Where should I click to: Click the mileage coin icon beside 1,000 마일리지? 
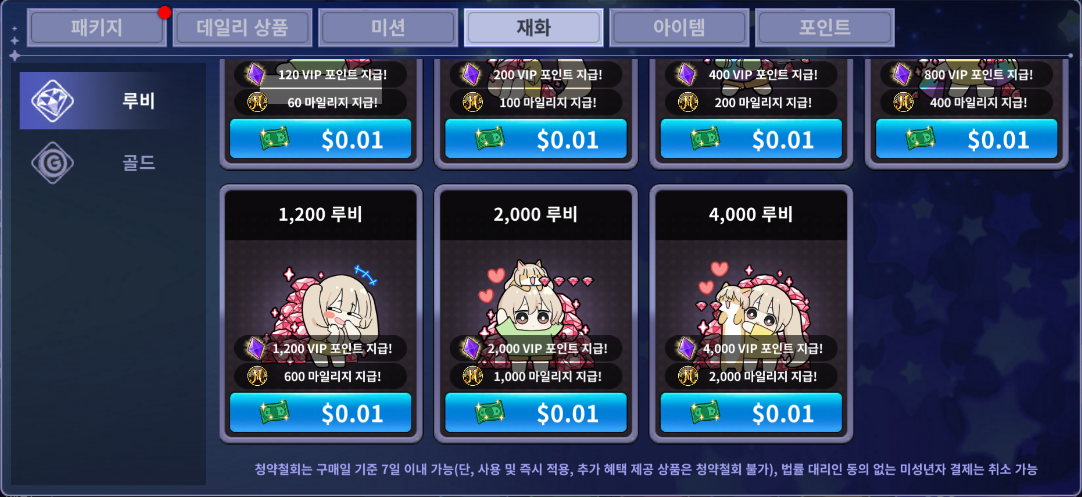pyautogui.click(x=472, y=376)
